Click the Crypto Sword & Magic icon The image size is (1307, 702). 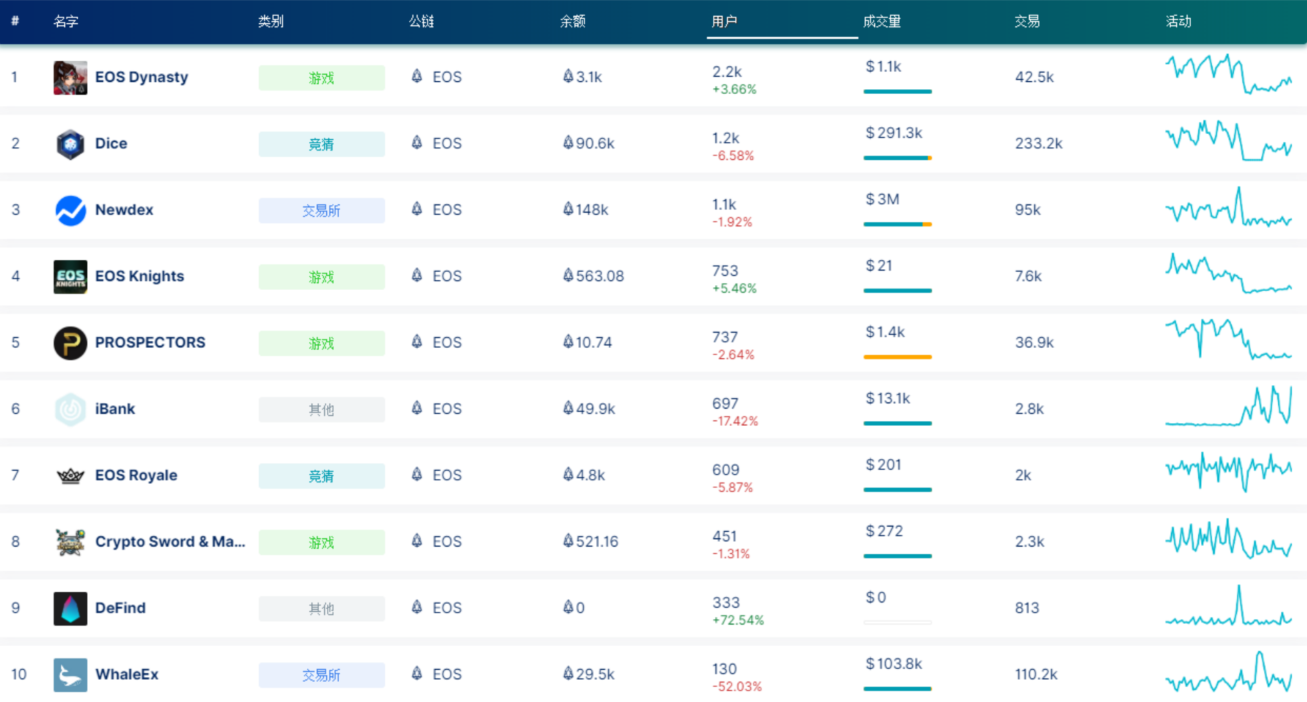tap(70, 542)
